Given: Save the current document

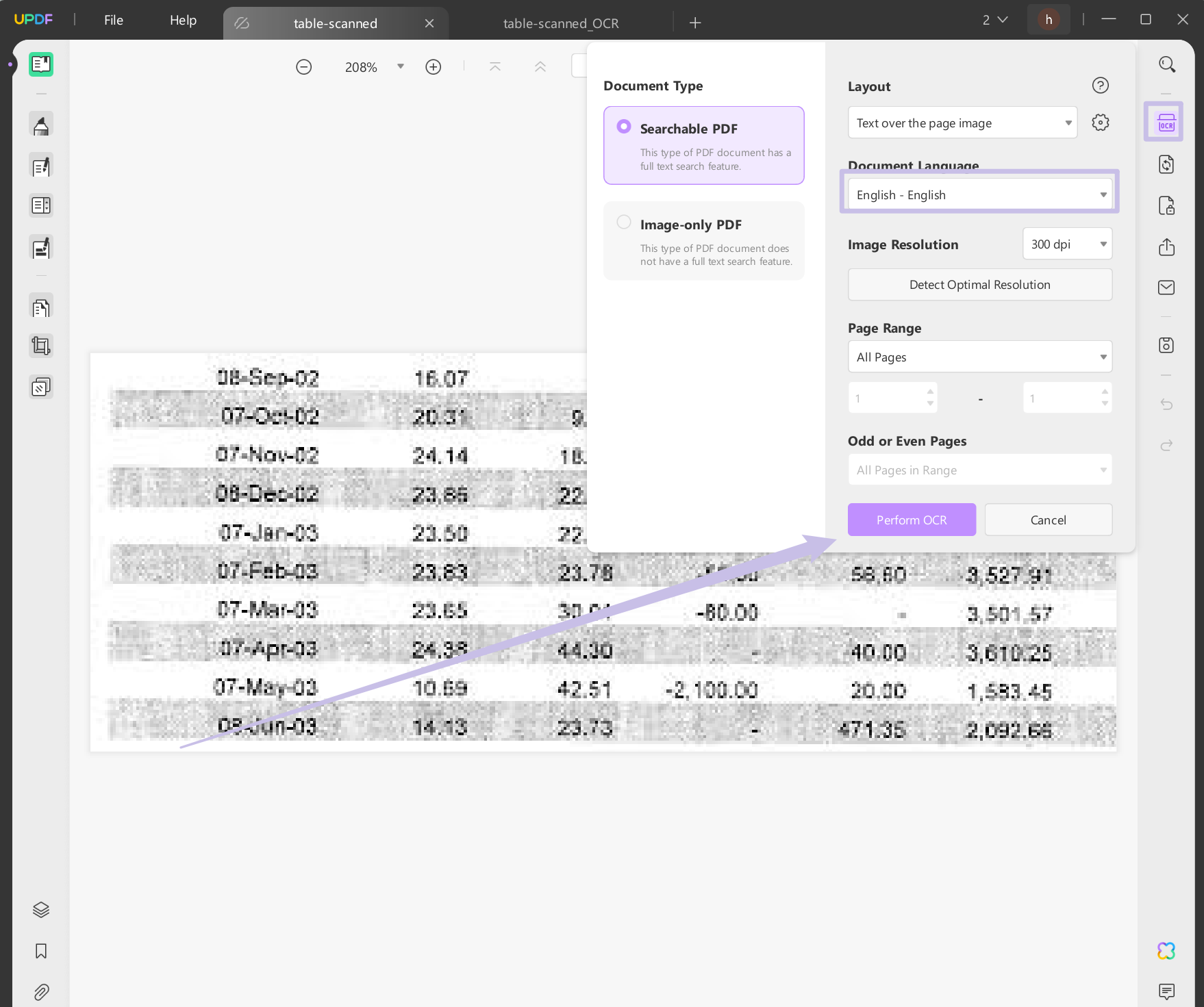Looking at the screenshot, I should pos(1166,345).
